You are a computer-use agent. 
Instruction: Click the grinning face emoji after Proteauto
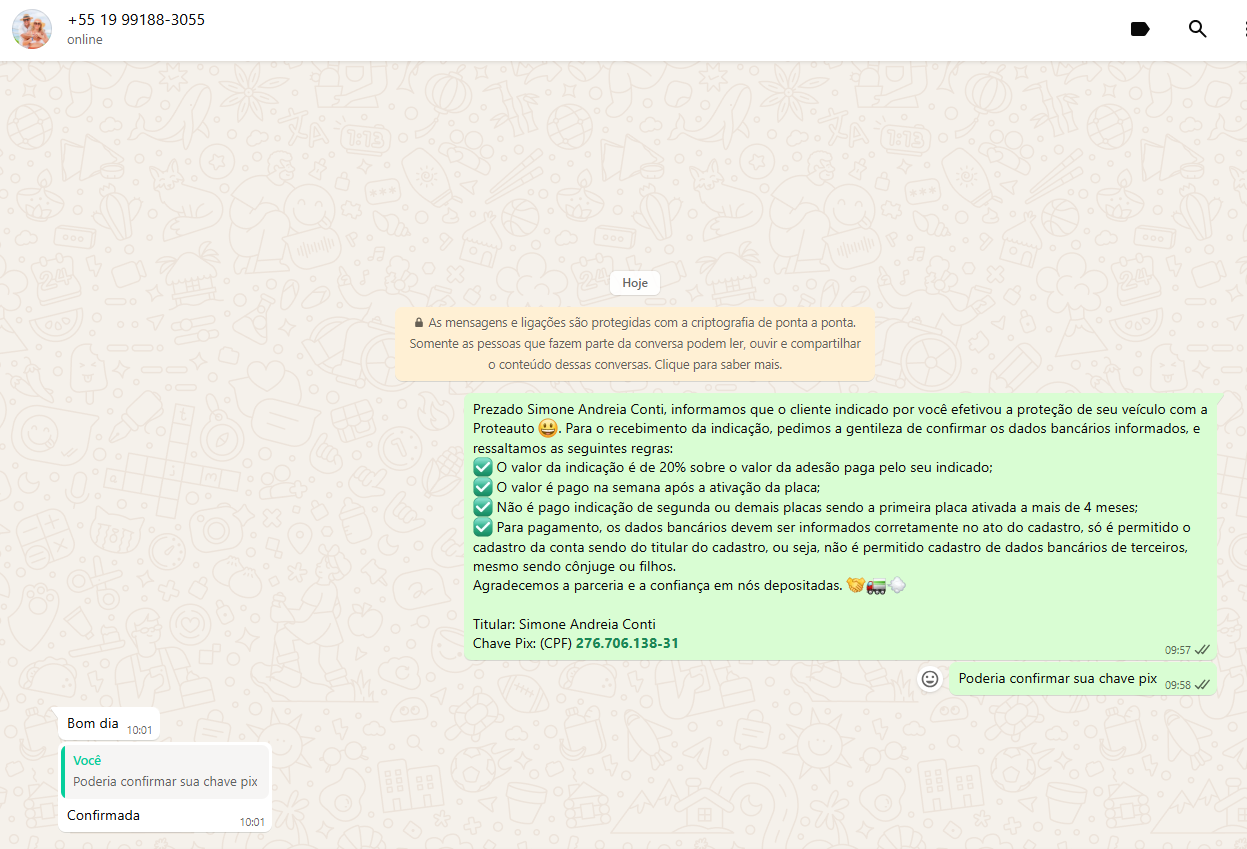point(547,429)
